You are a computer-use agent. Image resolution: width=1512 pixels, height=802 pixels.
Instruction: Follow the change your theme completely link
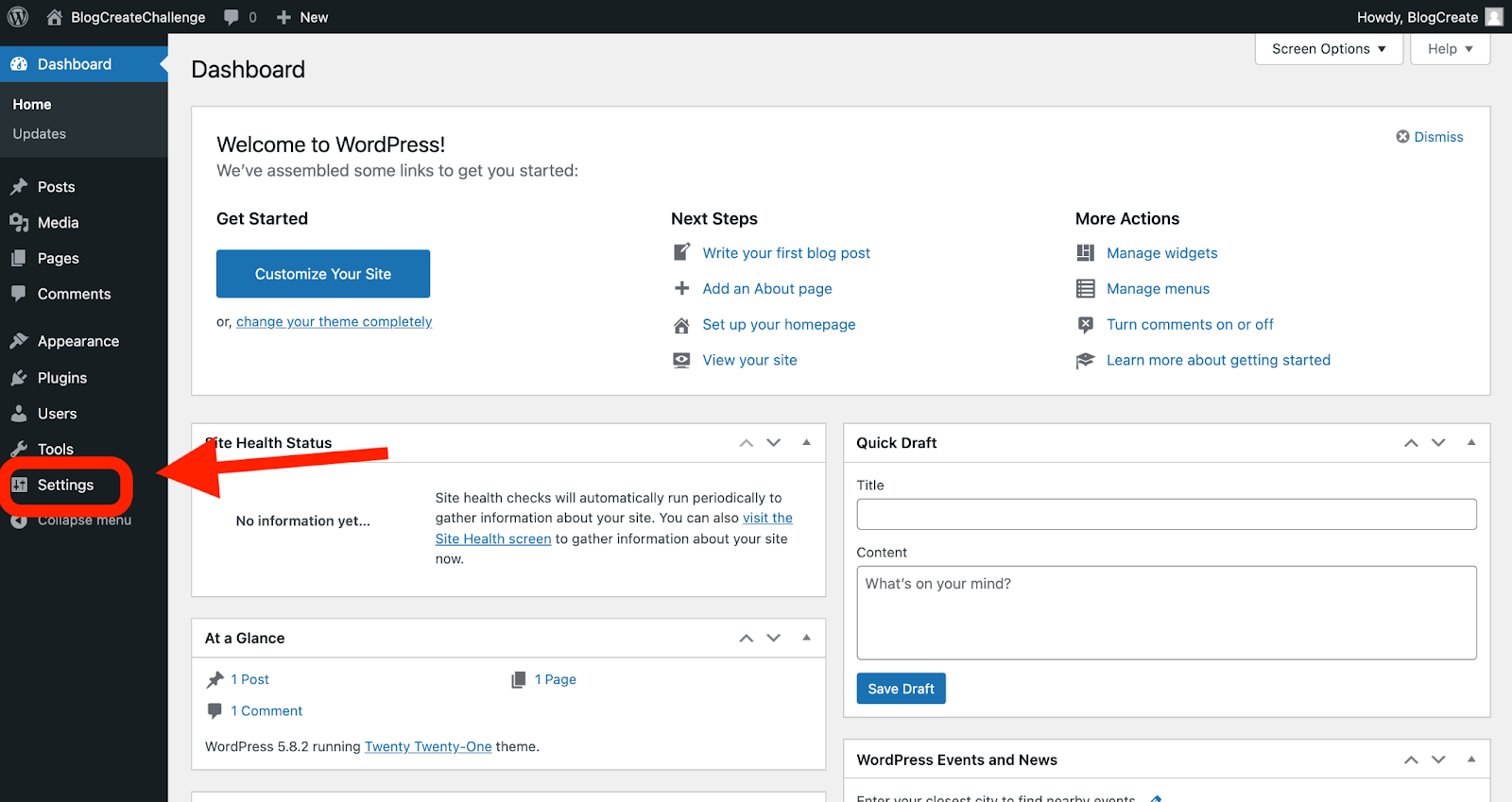pyautogui.click(x=335, y=322)
